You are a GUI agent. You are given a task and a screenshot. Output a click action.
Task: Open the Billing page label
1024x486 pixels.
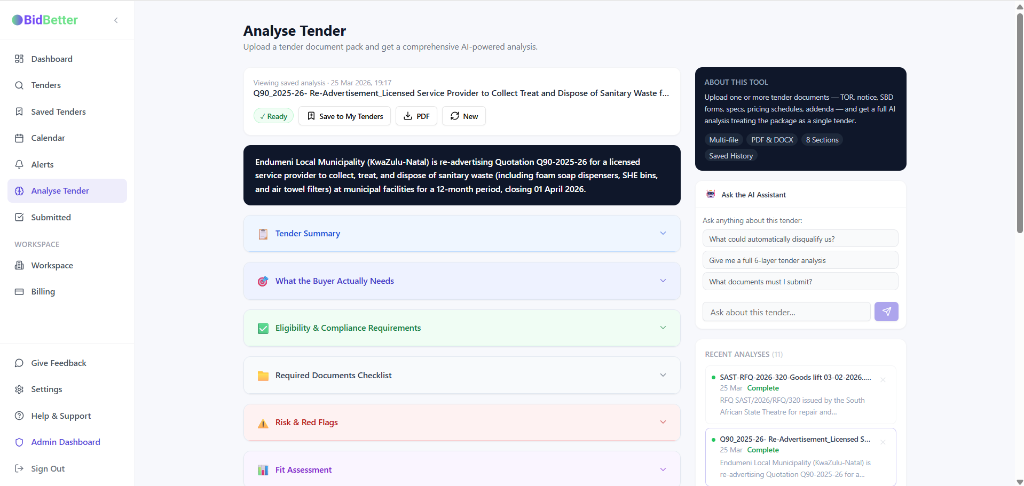(x=43, y=291)
